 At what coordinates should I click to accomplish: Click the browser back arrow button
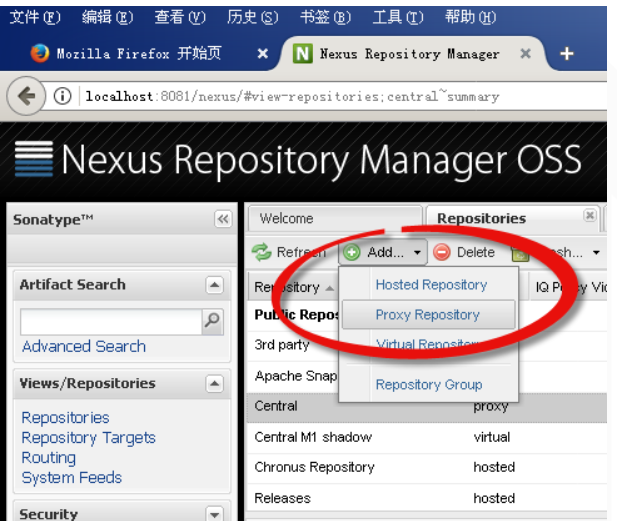click(26, 96)
